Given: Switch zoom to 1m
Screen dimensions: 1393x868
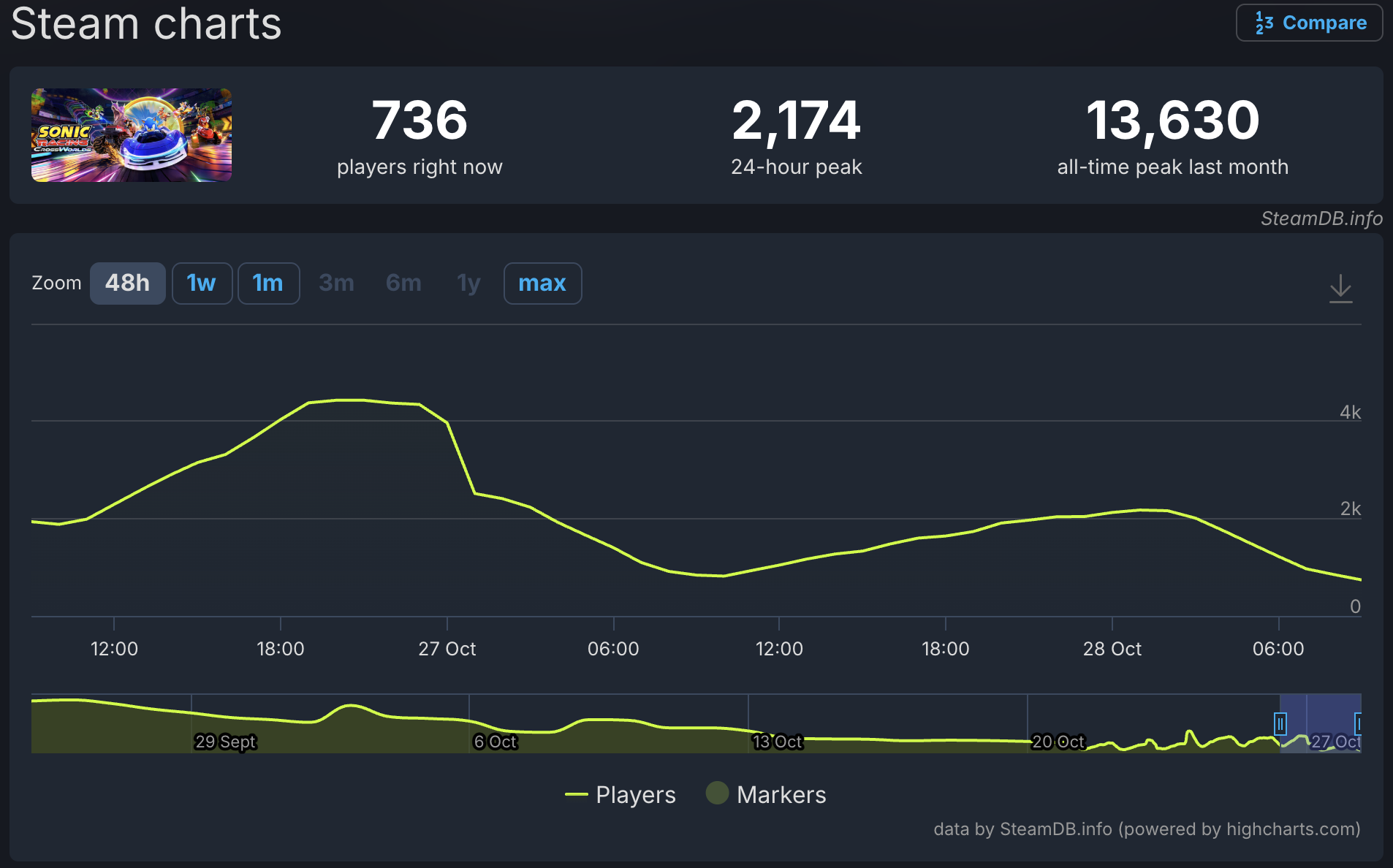Looking at the screenshot, I should point(268,283).
